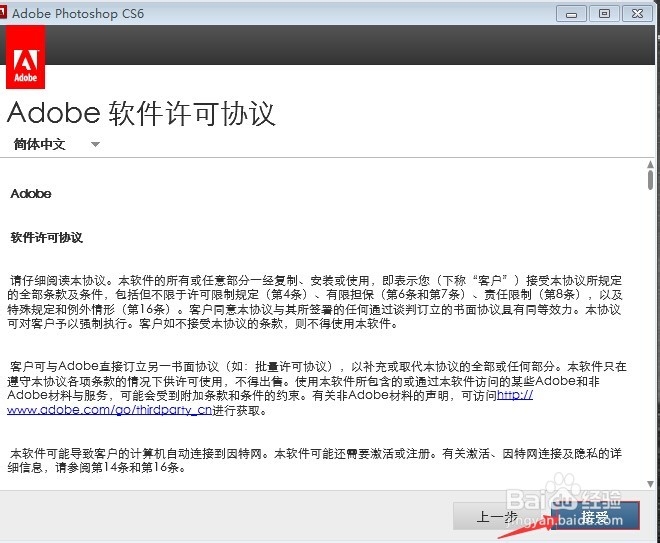The height and width of the screenshot is (543, 660).
Task: Click the license text scrollbar thumb
Action: pyautogui.click(x=650, y=180)
